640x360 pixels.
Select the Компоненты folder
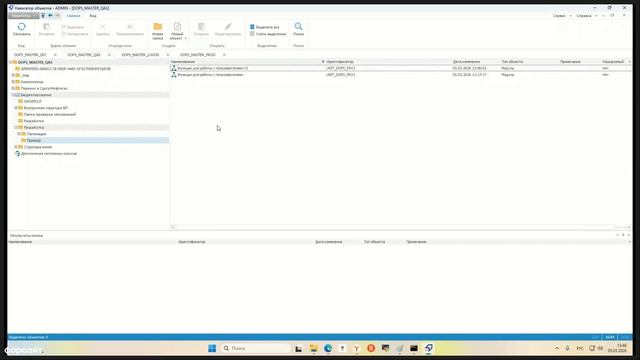click(32, 82)
